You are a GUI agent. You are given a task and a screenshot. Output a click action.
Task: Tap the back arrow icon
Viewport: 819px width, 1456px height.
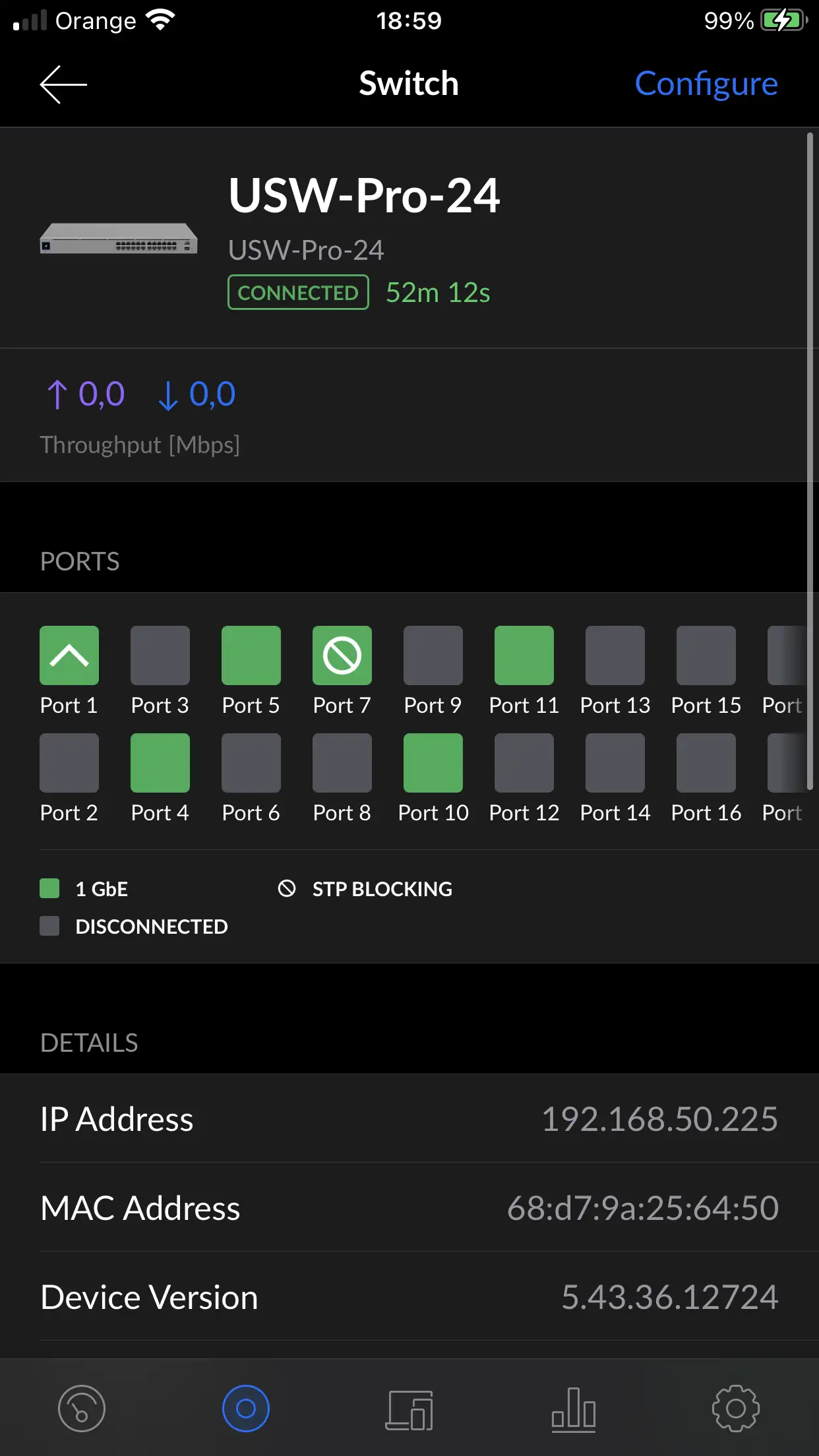coord(63,84)
